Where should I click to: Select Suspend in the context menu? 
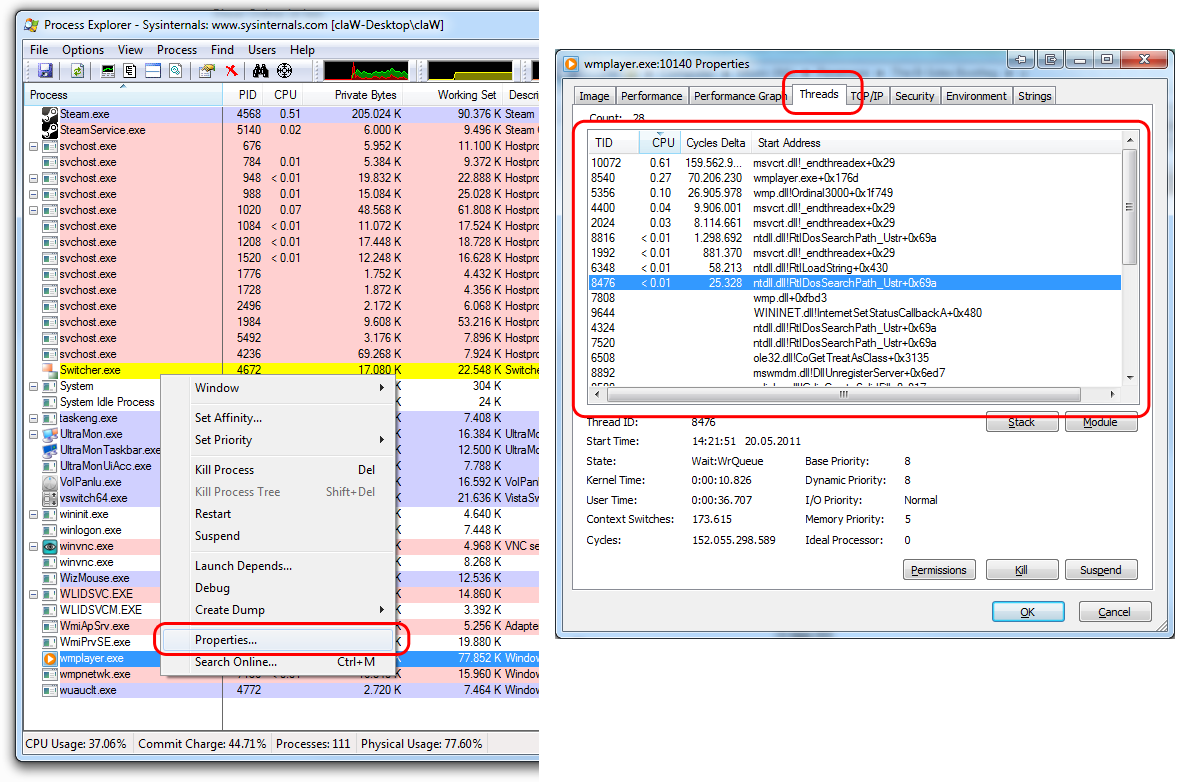(278, 536)
